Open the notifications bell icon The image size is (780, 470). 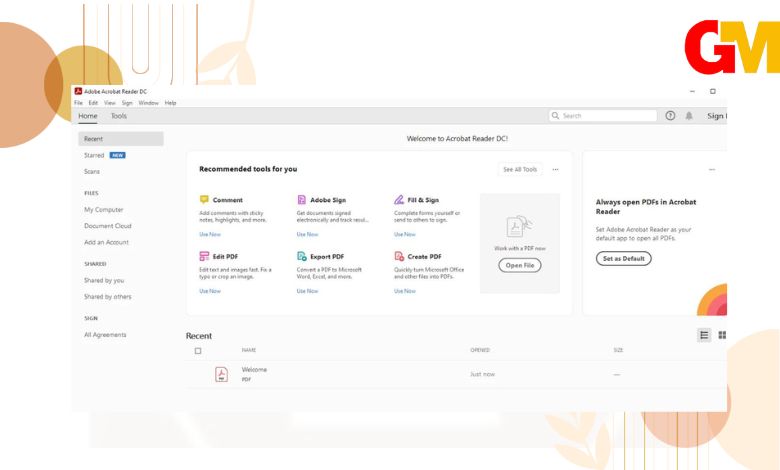point(689,115)
